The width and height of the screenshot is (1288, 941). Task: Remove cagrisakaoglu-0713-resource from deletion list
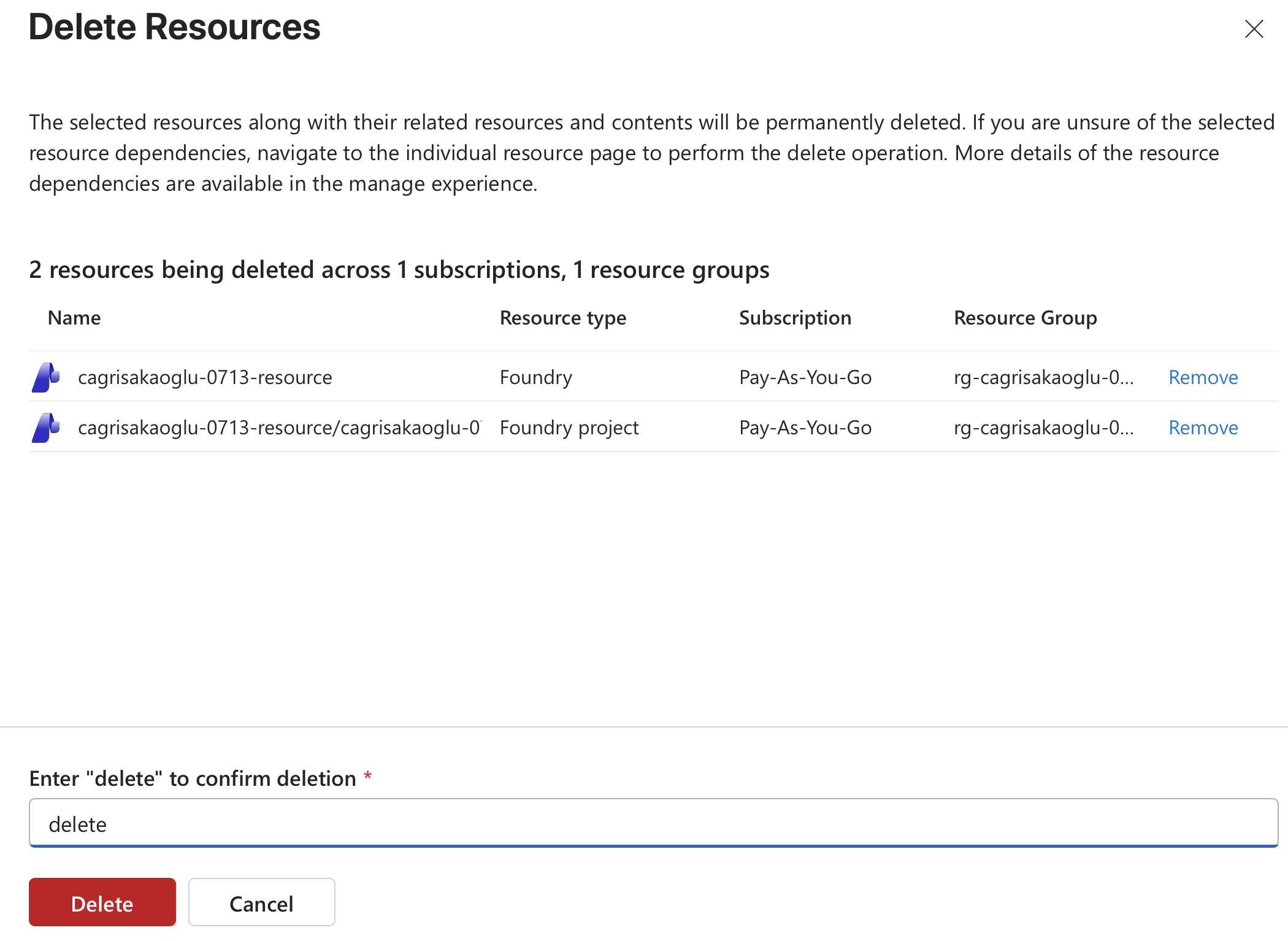coord(1202,377)
